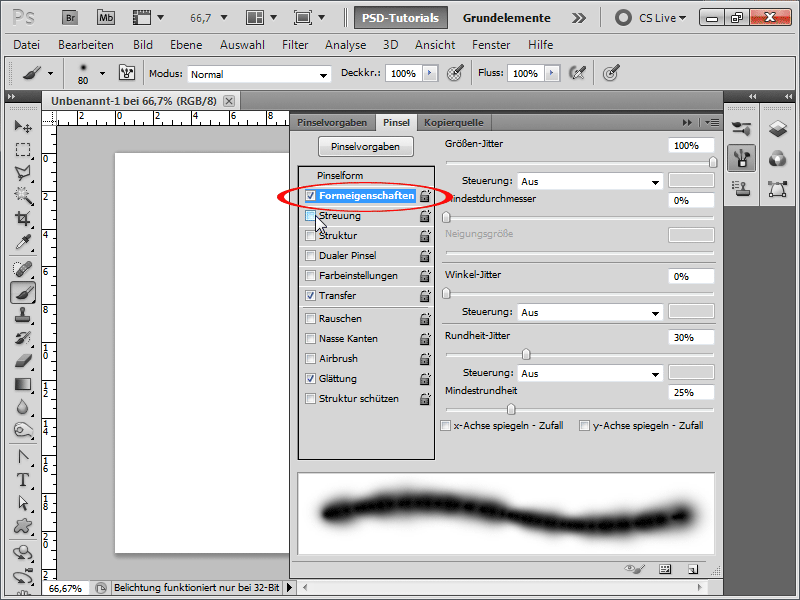
Task: Select the Path Selection arrow tool
Action: 23,503
